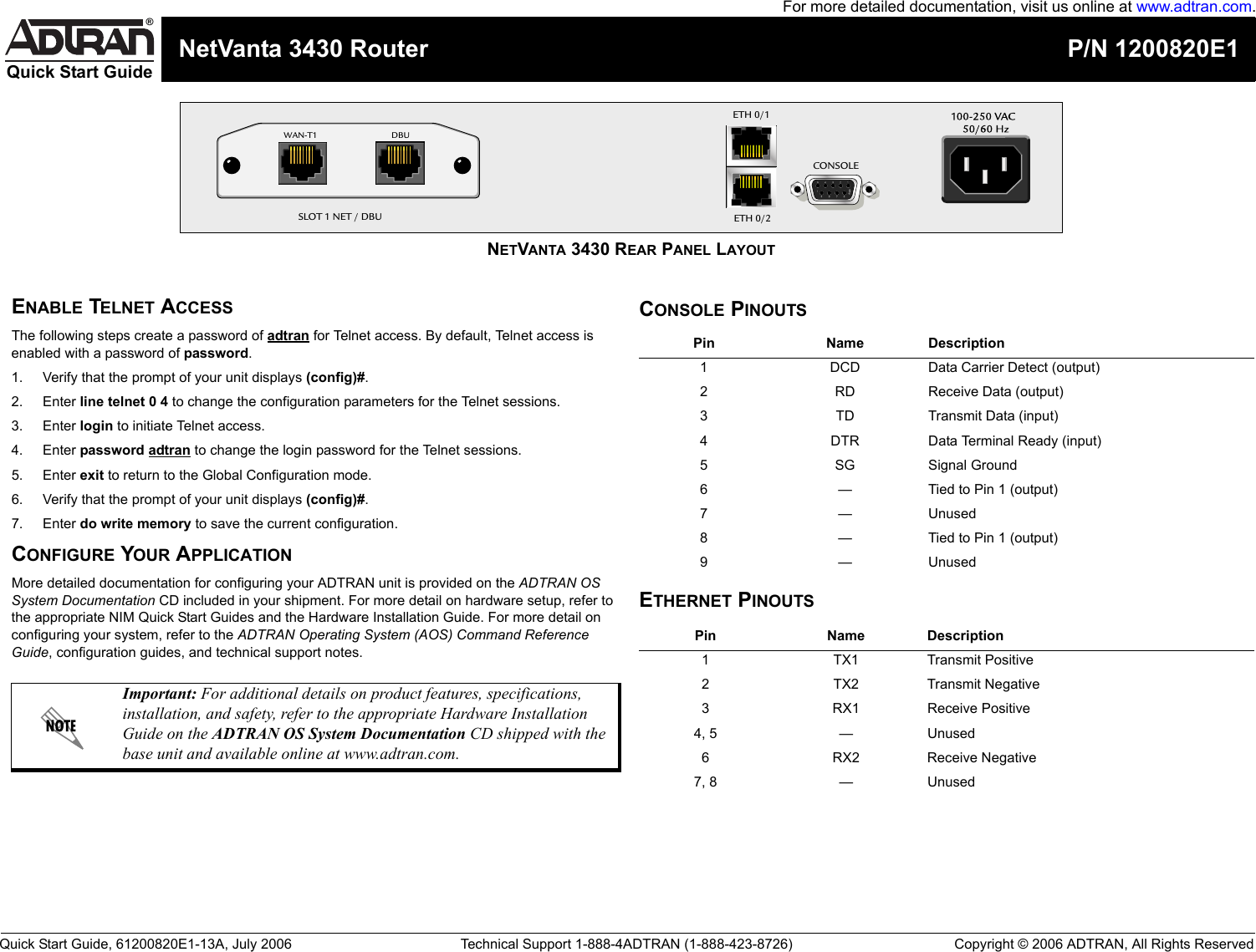Click the 'NetVanta 3430 Router' title

pos(304,49)
